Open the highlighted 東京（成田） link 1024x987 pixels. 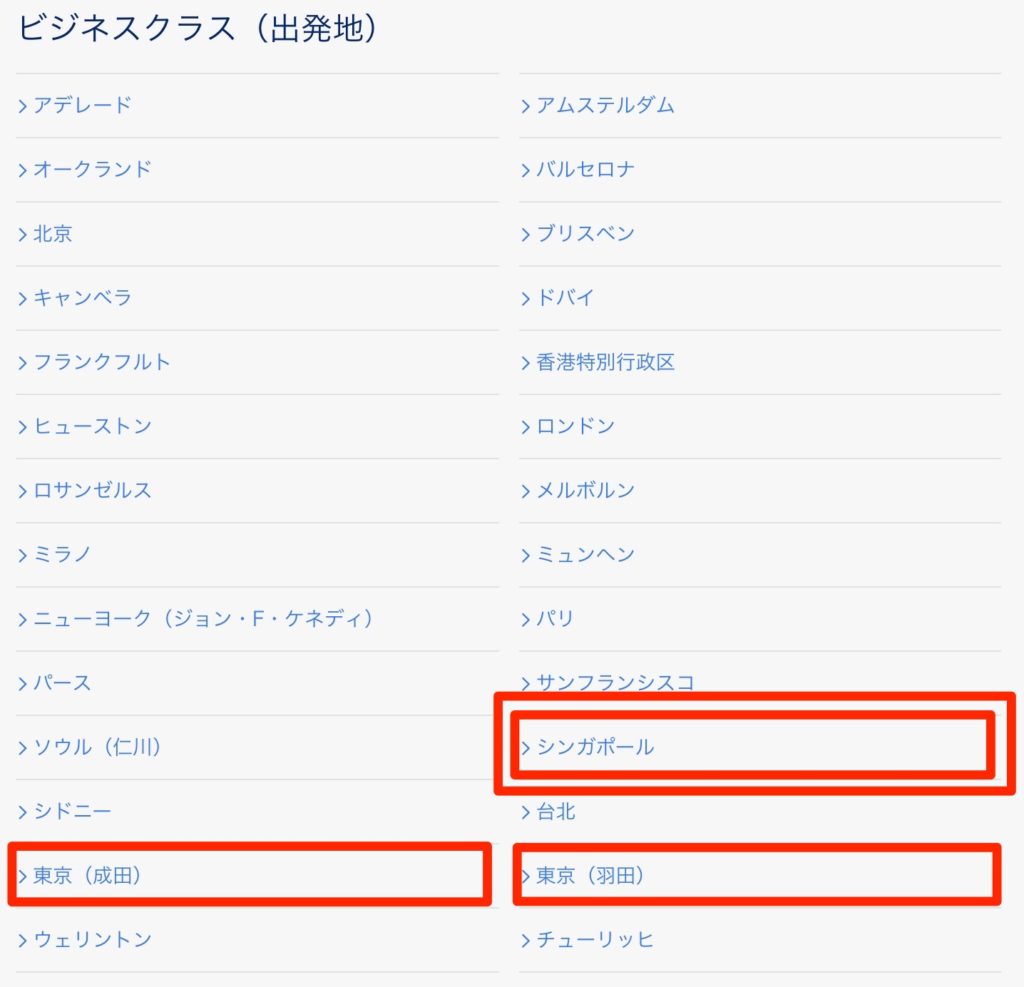(x=88, y=876)
